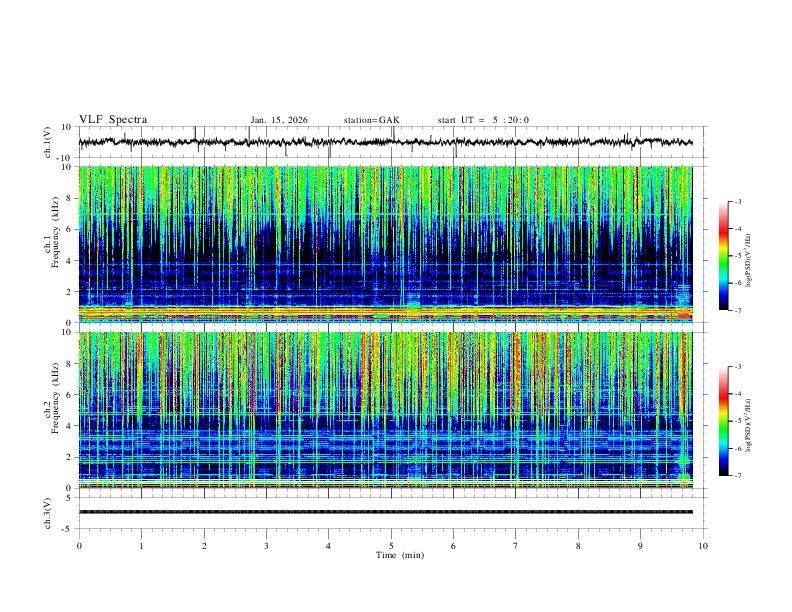Click the time axis tick label "10"
792x612 pixels.
click(703, 546)
